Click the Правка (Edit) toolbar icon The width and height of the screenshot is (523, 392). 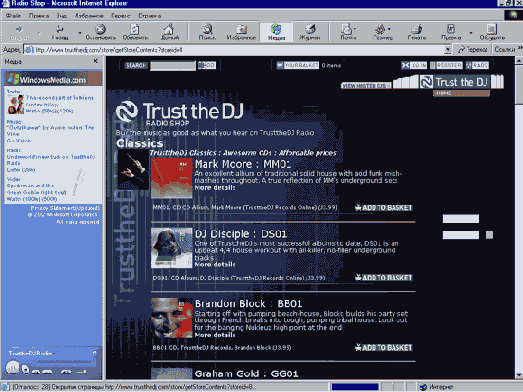(x=451, y=29)
